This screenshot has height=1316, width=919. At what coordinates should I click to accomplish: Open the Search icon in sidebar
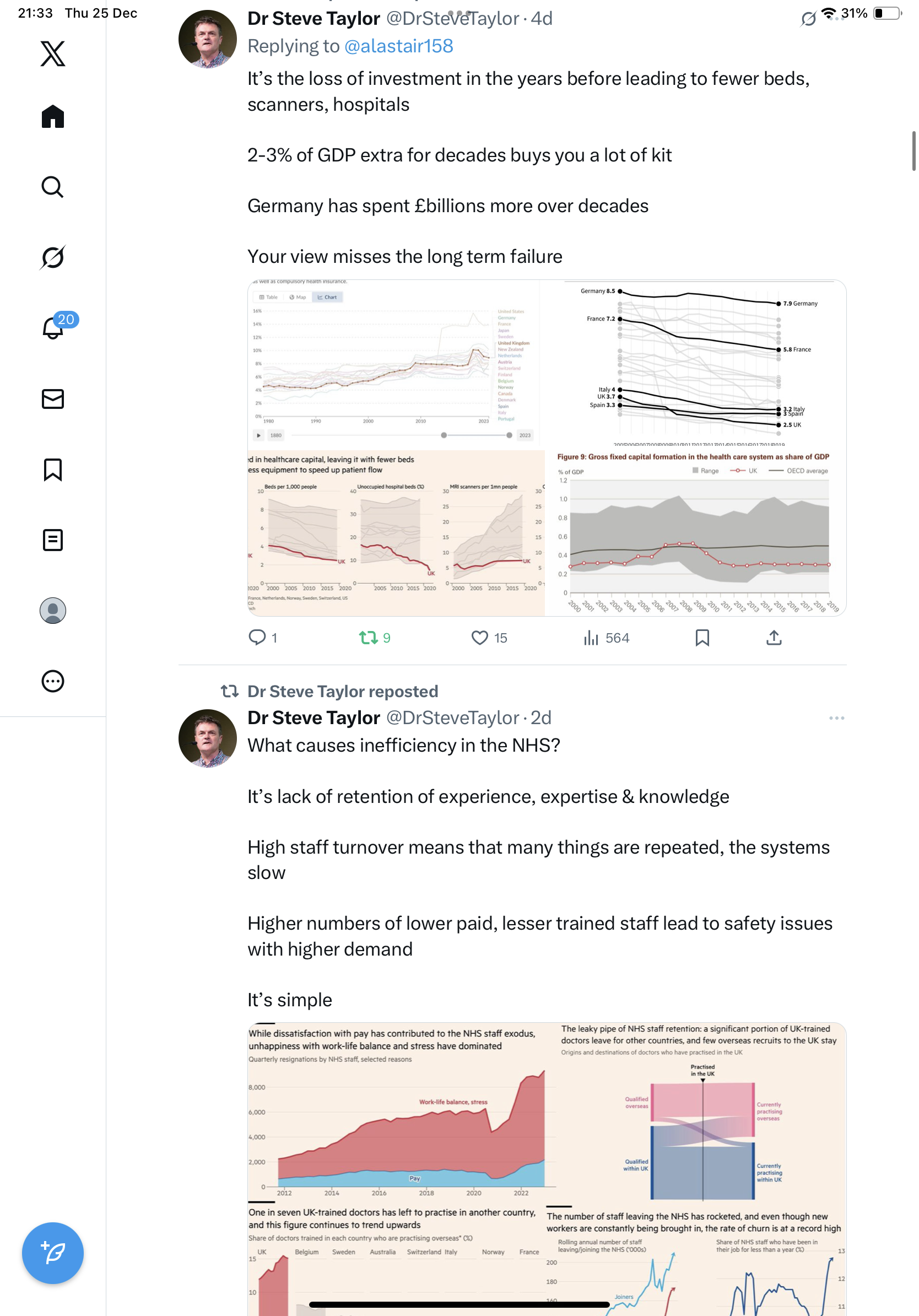[x=53, y=187]
